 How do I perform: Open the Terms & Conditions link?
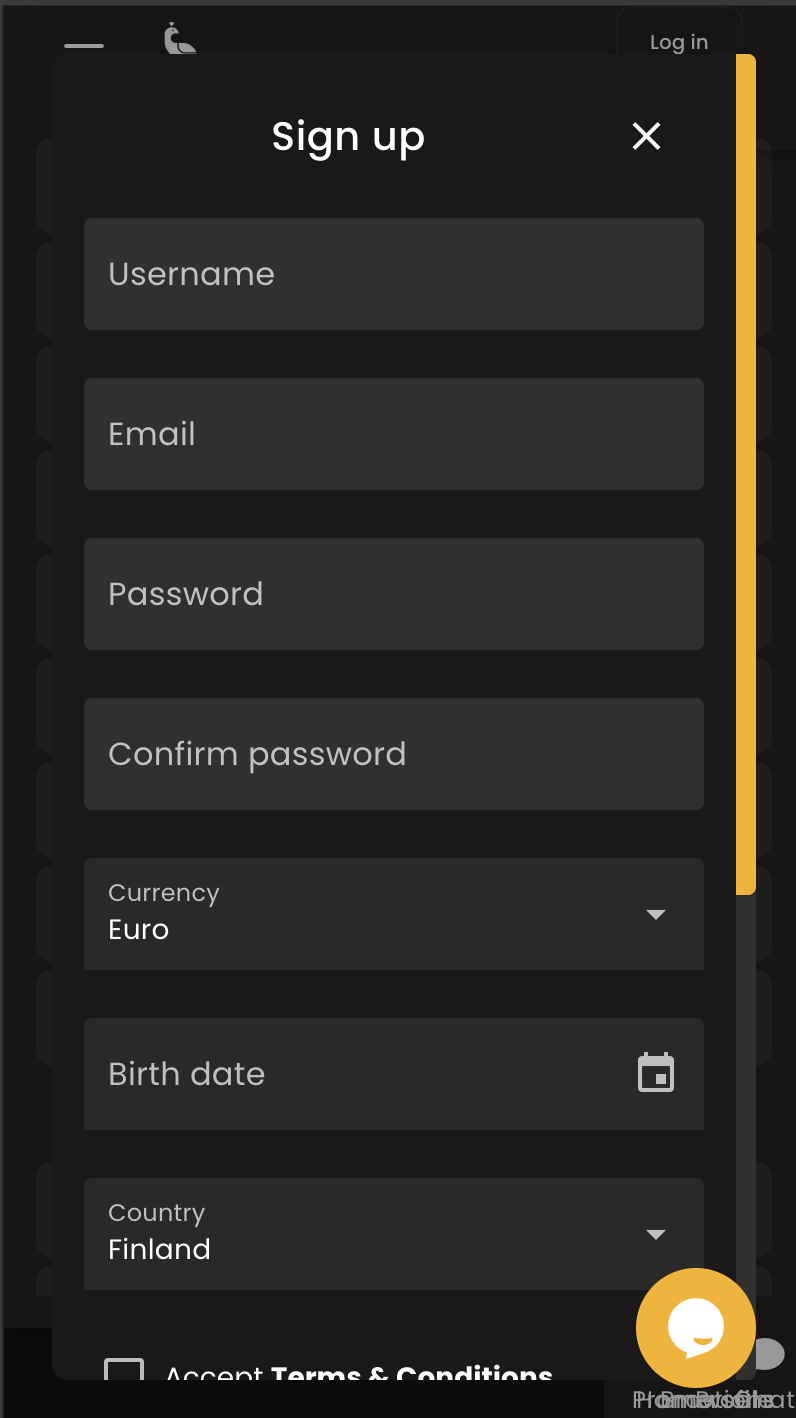(411, 1371)
